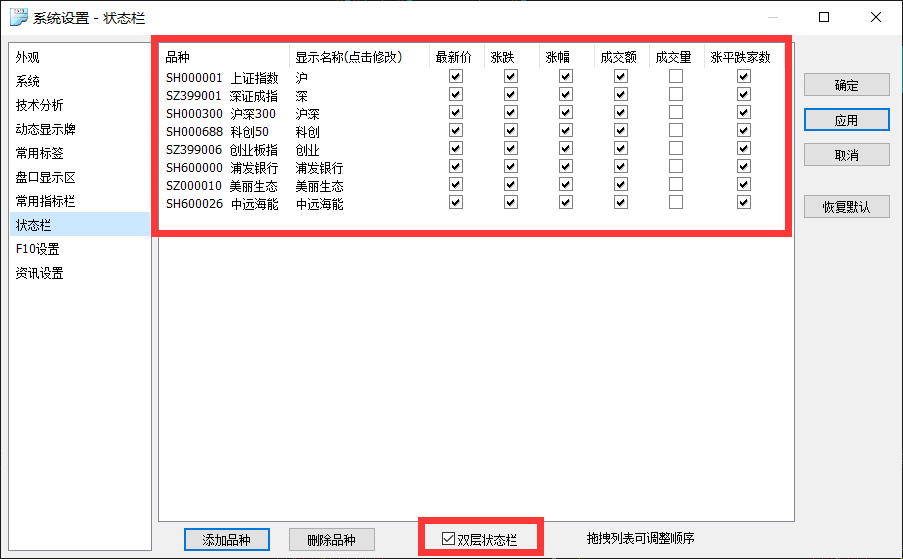
Task: Edit display name 创业 for 创业板指
Action: 308,150
